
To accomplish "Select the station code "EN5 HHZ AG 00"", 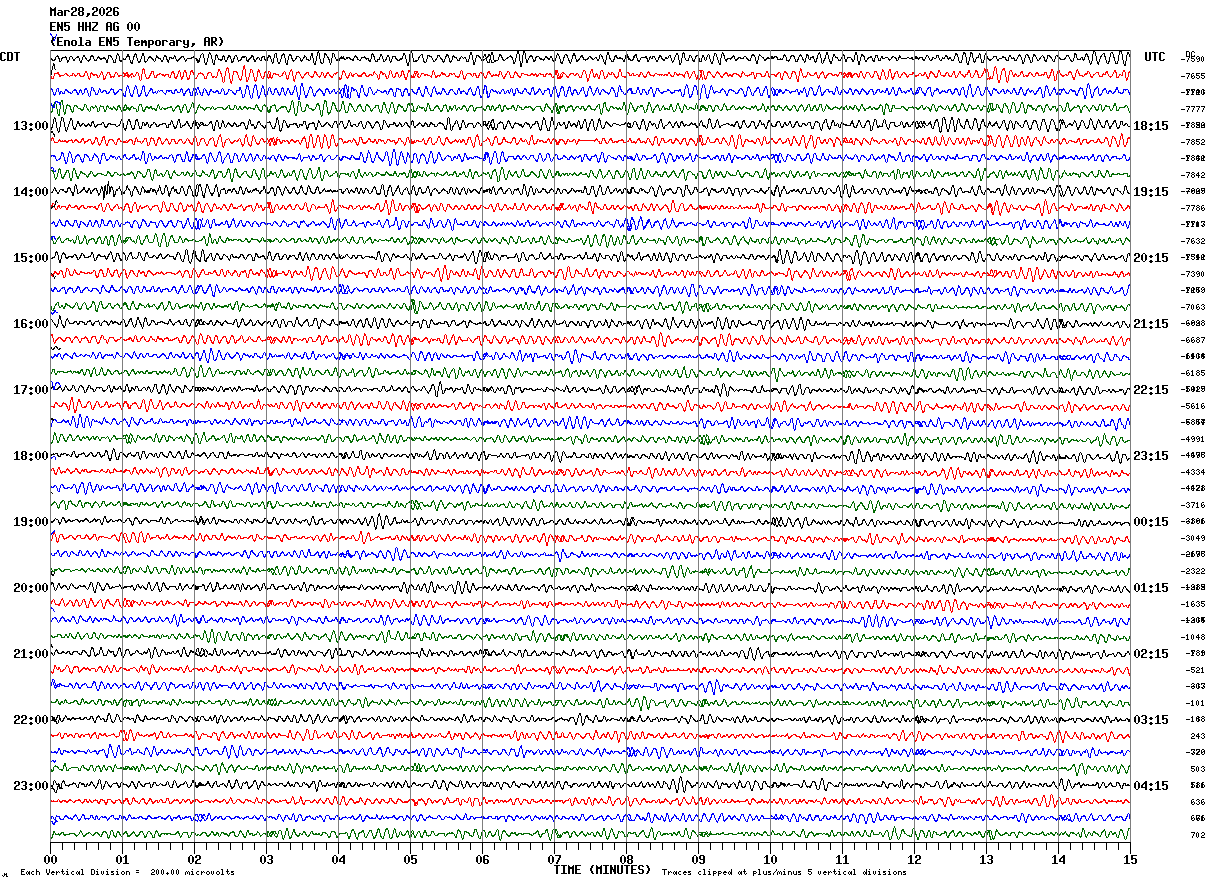I will (x=95, y=27).
